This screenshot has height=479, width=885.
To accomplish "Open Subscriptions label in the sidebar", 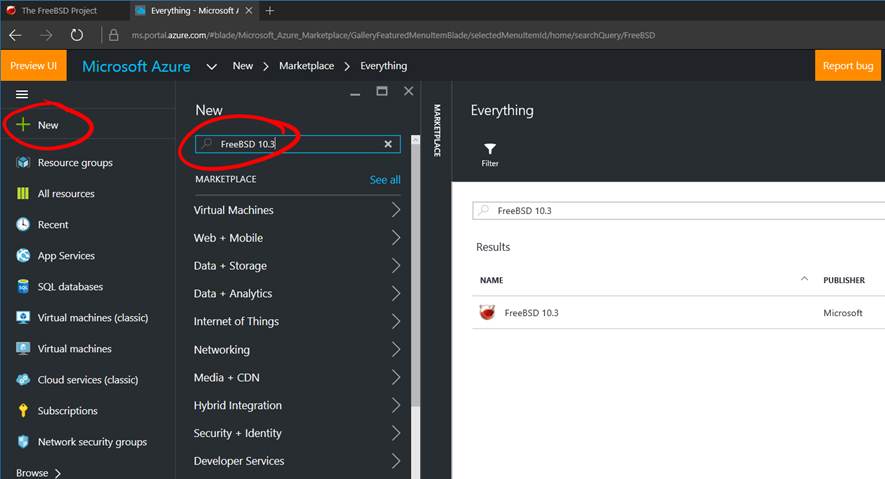I will point(68,411).
